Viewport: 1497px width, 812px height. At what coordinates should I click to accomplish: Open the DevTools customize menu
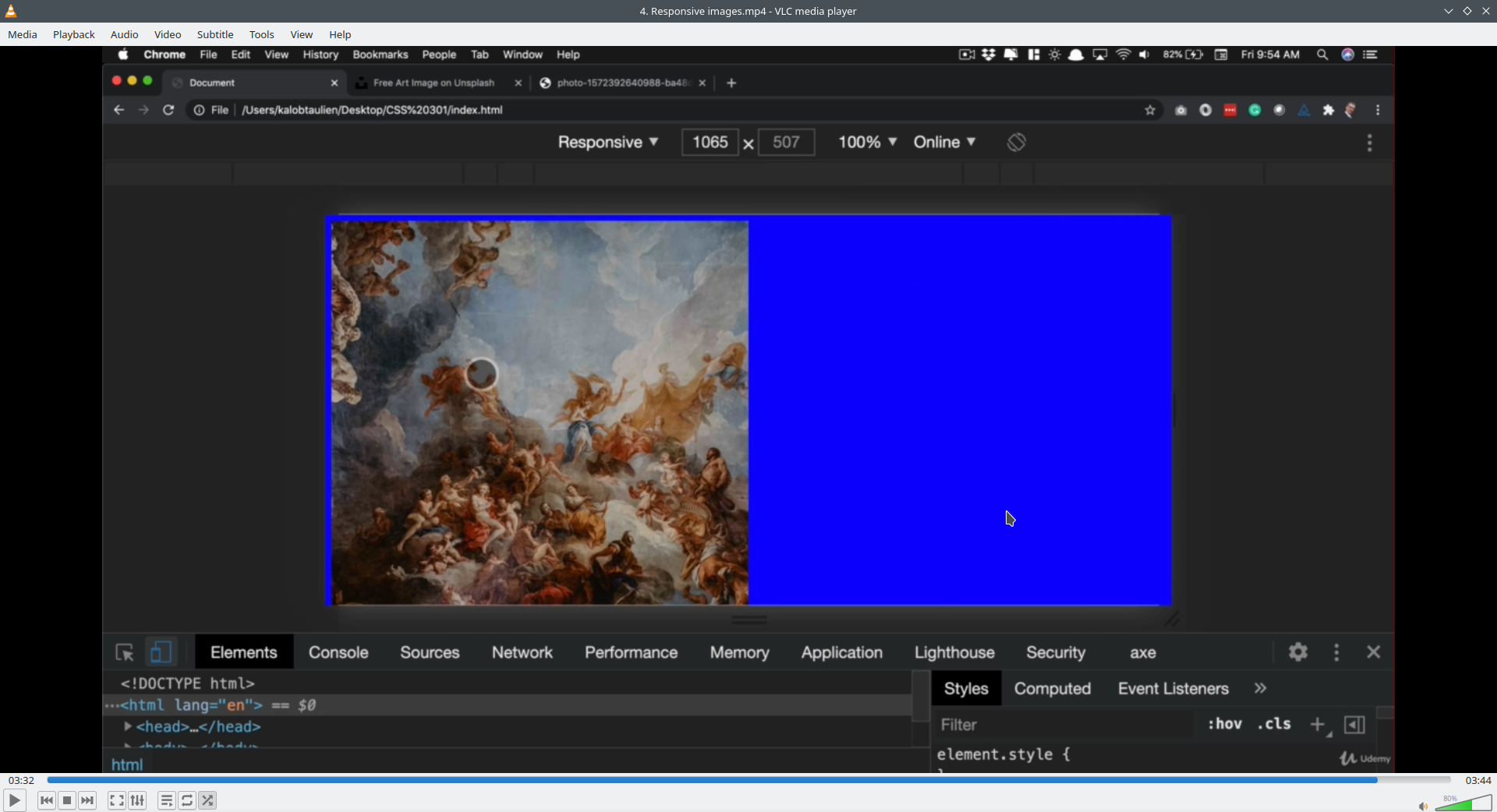[x=1336, y=652]
